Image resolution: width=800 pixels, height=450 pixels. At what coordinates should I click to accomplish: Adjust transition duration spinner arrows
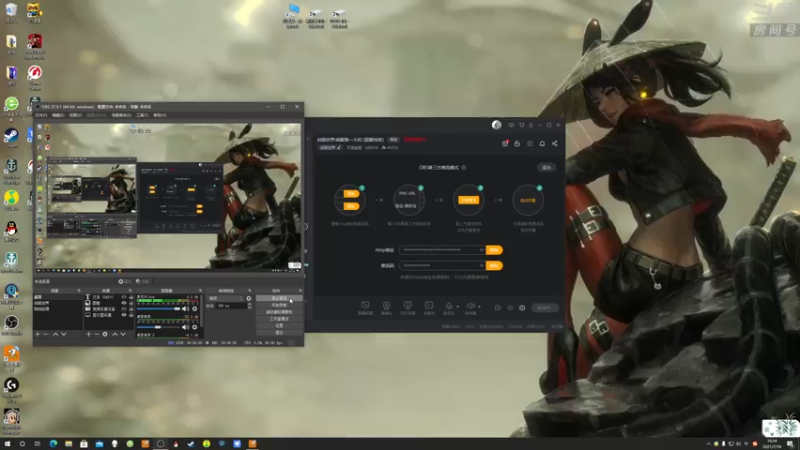(249, 306)
